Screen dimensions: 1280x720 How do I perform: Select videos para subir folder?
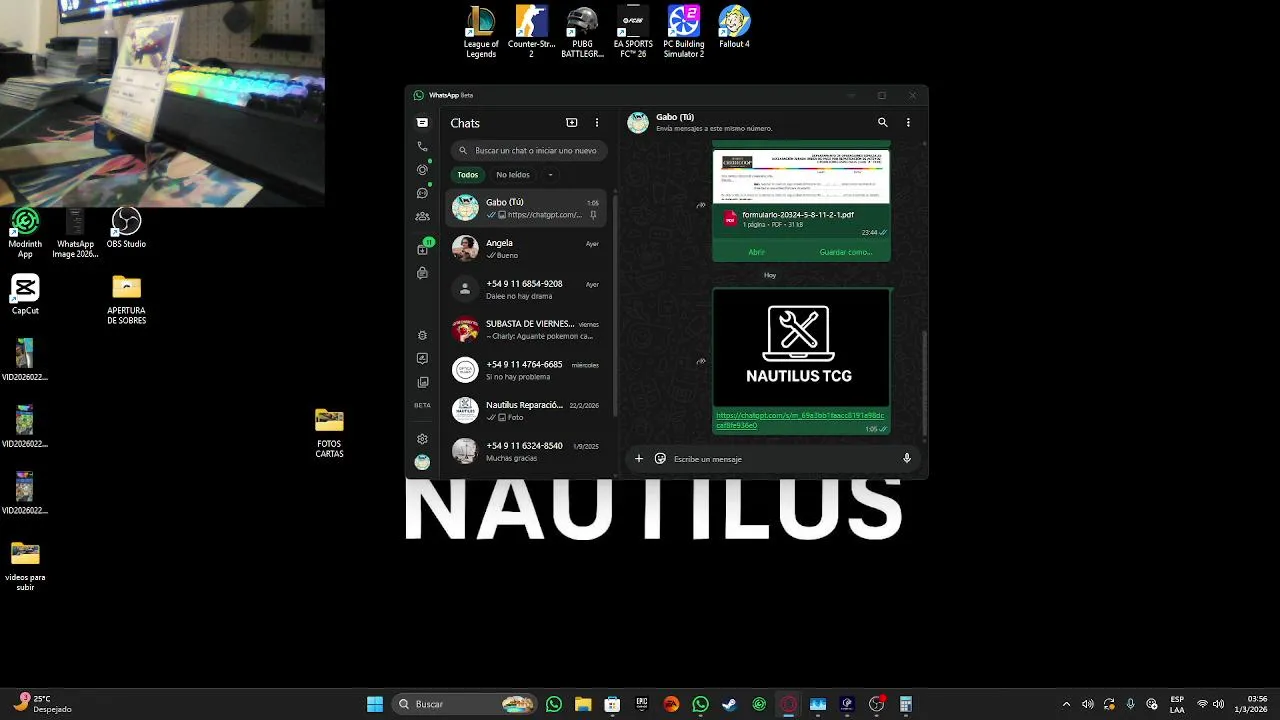pyautogui.click(x=25, y=567)
